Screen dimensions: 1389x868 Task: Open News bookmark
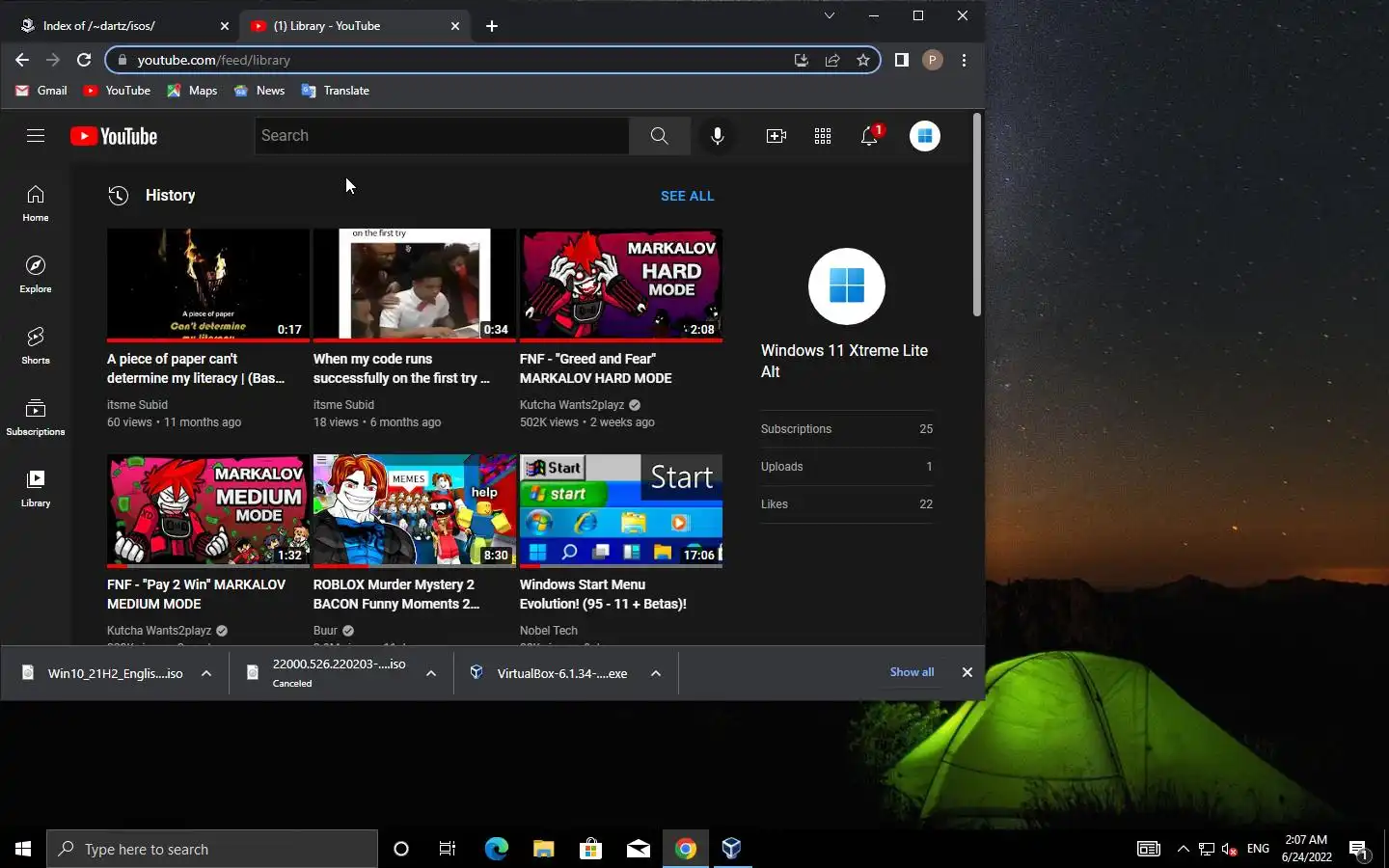coord(259,91)
